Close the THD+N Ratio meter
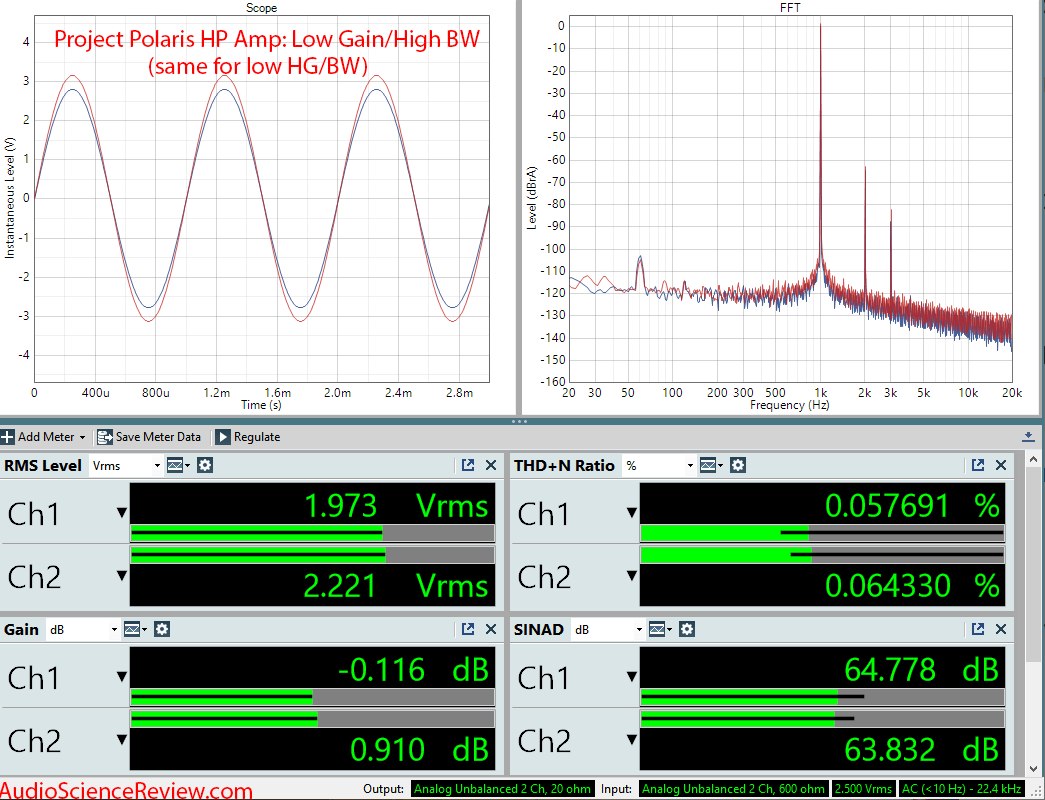Screen dimensions: 1045x800 pos(1001,465)
